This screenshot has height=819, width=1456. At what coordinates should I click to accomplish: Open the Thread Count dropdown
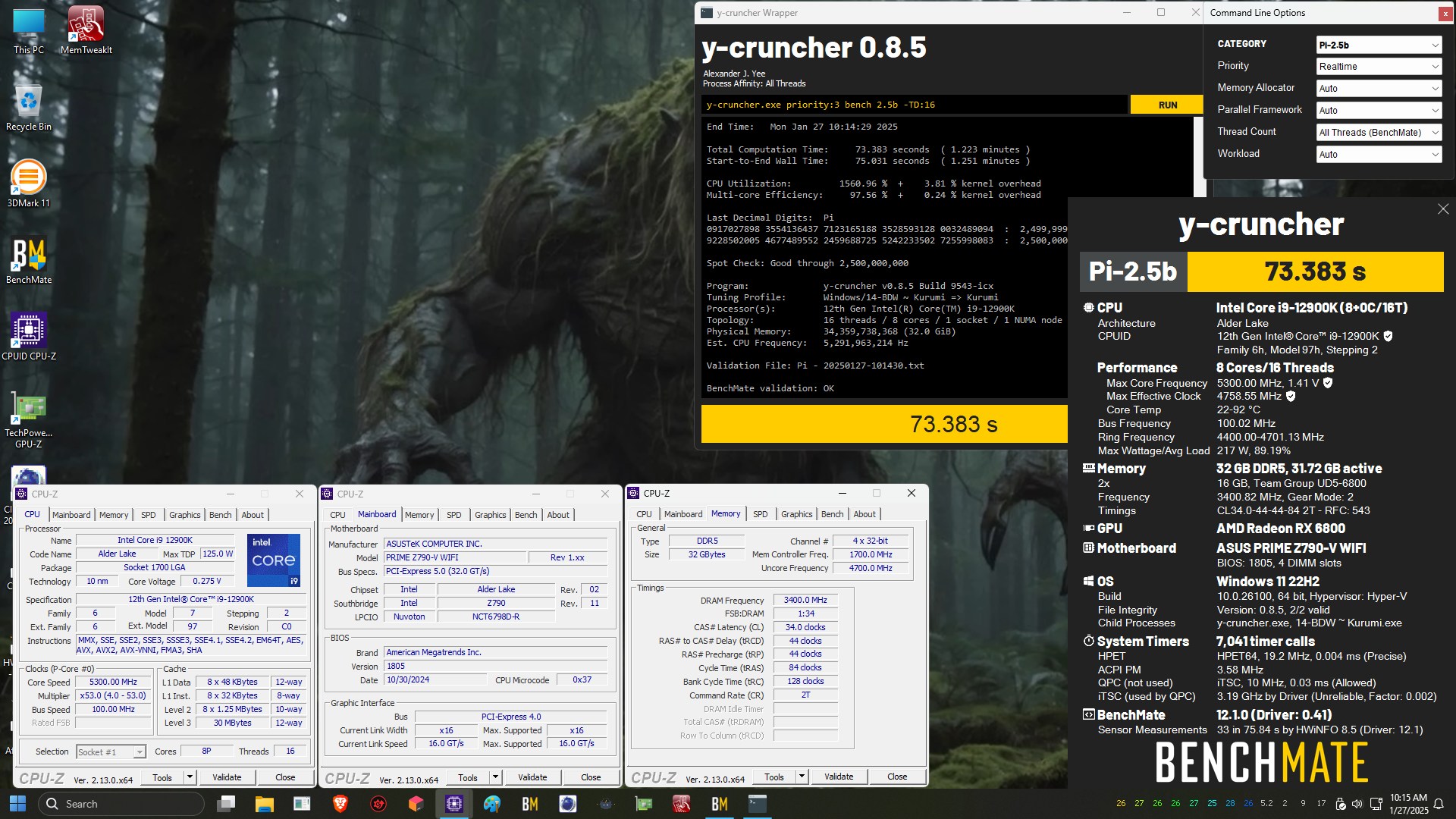[1379, 133]
